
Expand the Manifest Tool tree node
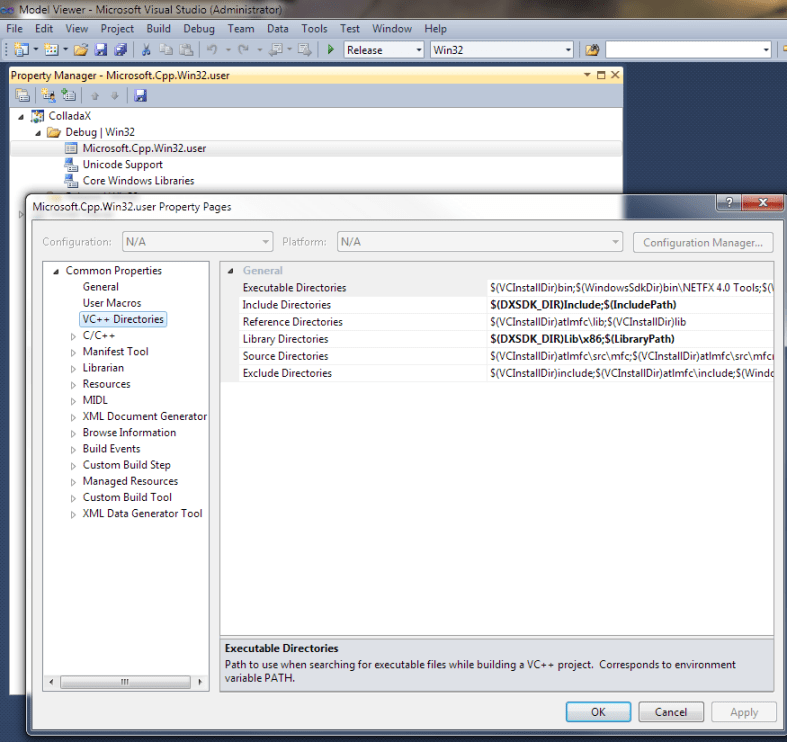click(74, 352)
